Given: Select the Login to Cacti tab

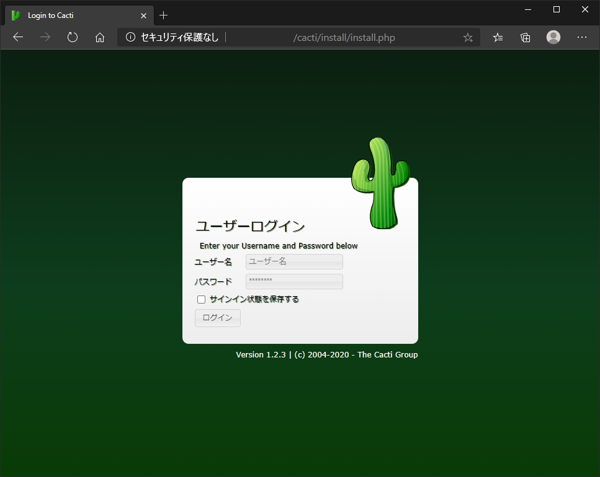Looking at the screenshot, I should 80,15.
